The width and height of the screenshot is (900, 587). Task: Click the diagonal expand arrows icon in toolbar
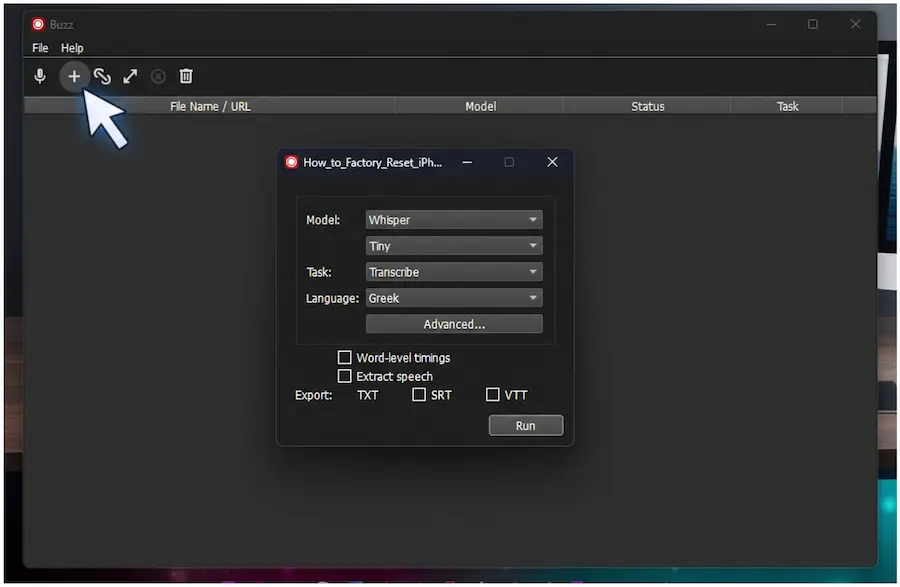tap(130, 76)
